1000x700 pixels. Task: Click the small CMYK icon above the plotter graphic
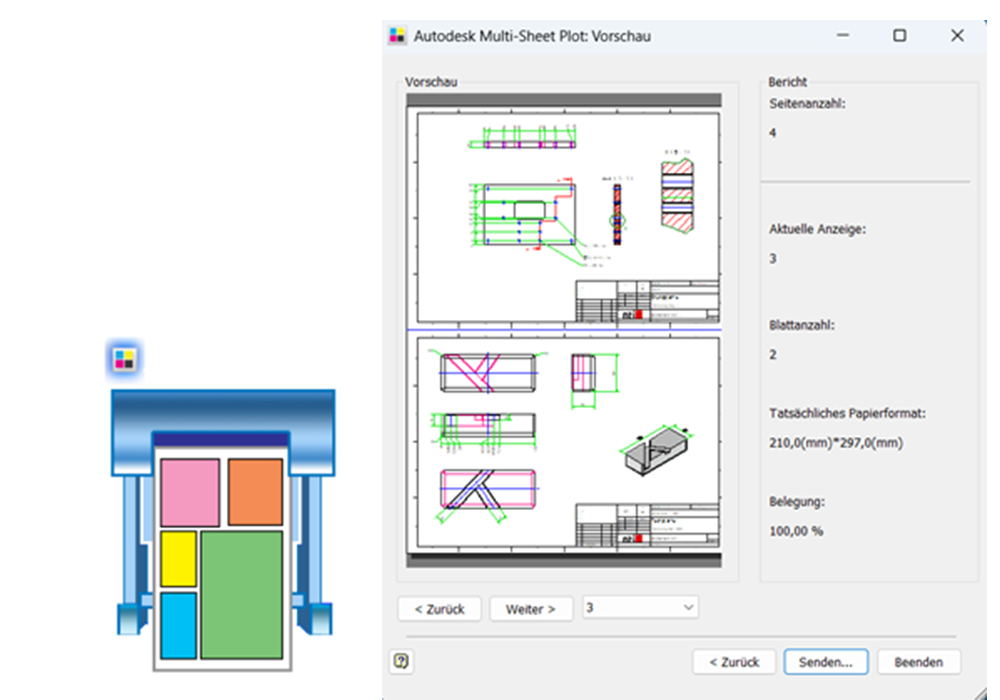point(125,359)
